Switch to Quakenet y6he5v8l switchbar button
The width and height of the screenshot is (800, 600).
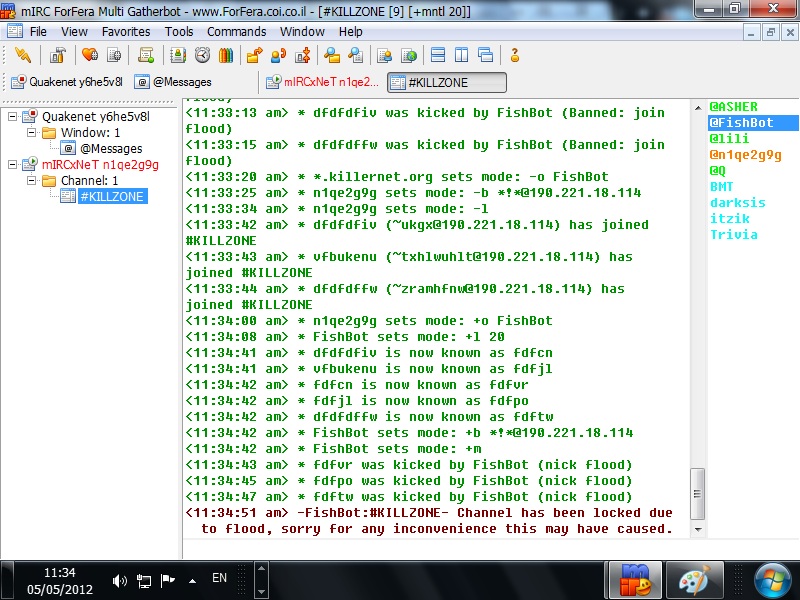pyautogui.click(x=67, y=82)
